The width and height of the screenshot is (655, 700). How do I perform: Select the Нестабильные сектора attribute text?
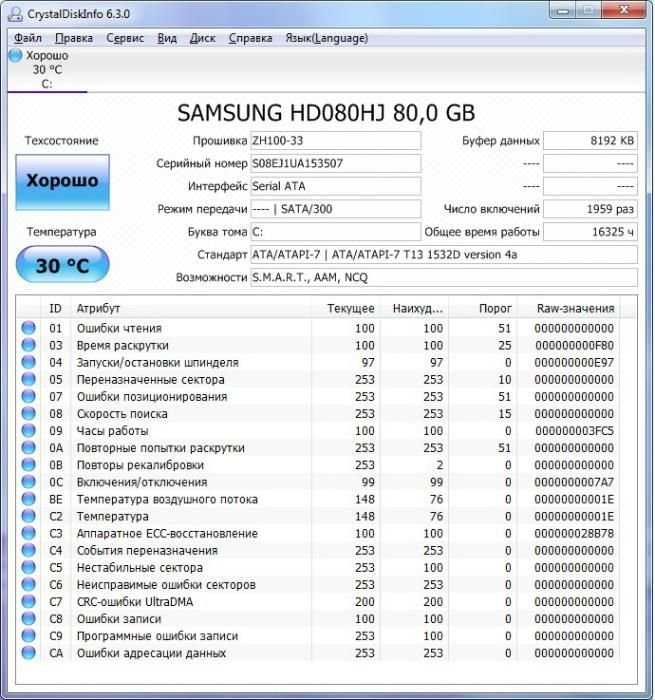pyautogui.click(x=140, y=568)
